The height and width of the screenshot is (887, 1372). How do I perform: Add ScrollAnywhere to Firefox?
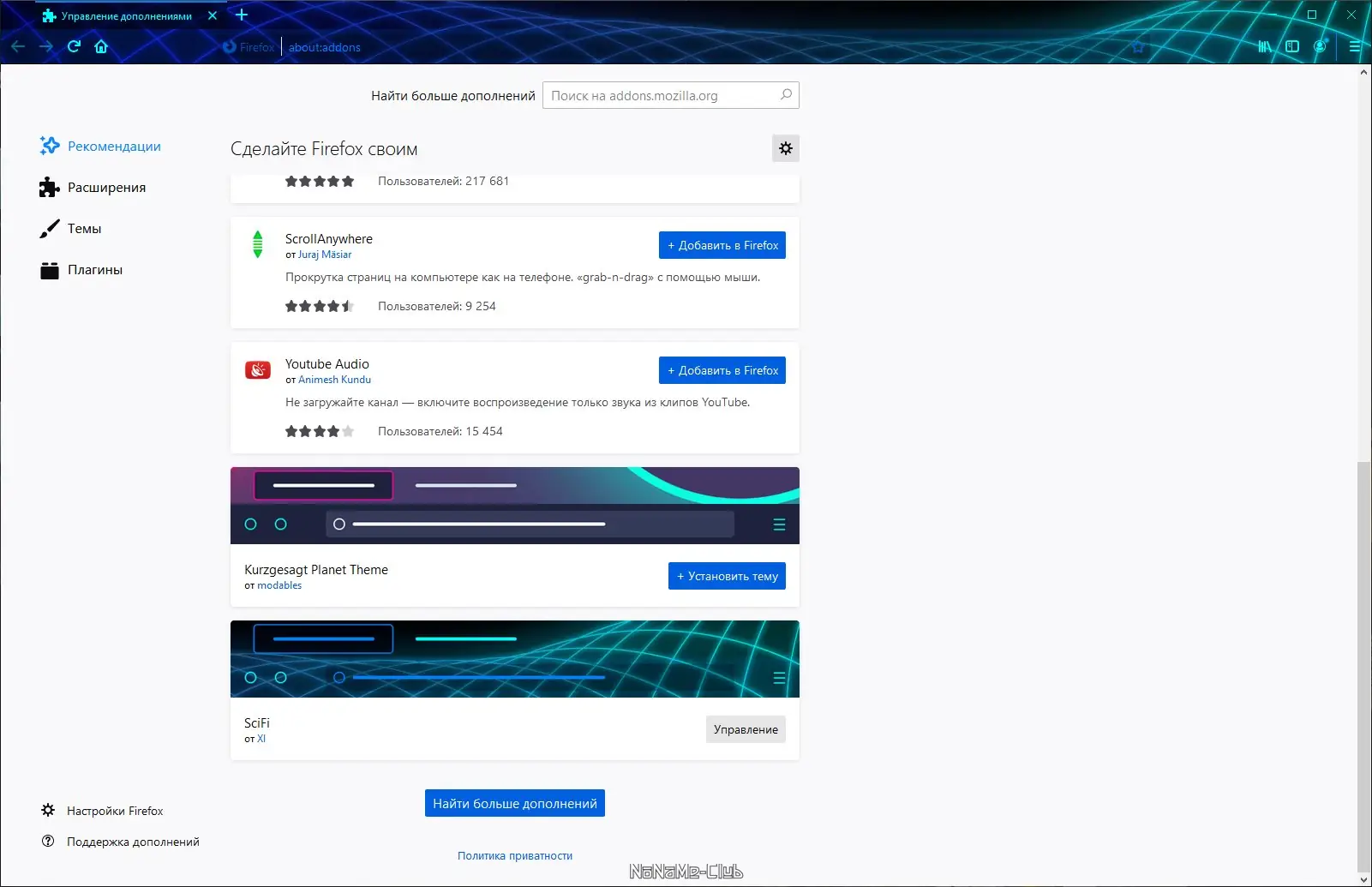coord(722,245)
